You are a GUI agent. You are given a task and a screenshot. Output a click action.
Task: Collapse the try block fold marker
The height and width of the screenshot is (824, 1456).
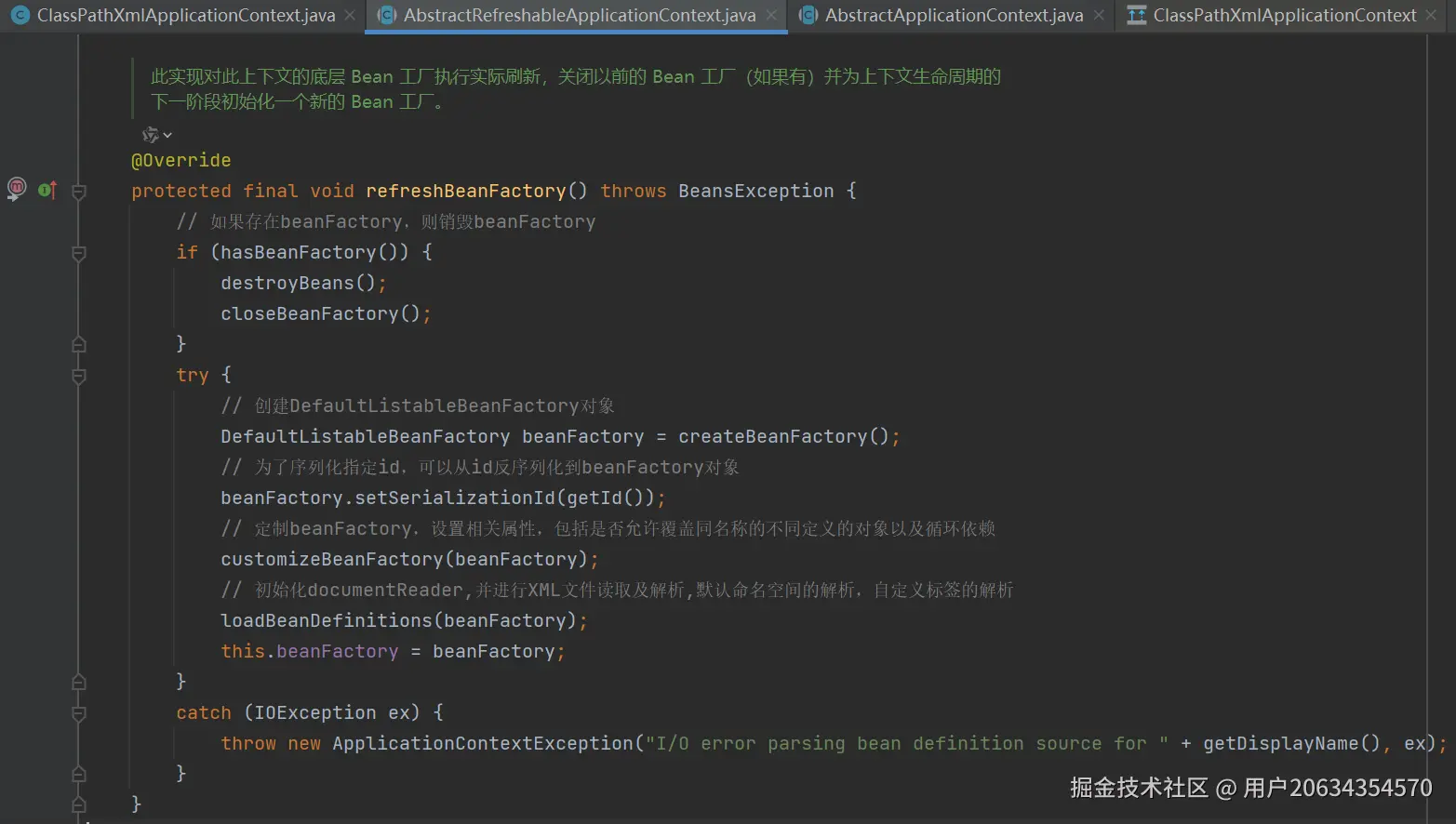79,376
